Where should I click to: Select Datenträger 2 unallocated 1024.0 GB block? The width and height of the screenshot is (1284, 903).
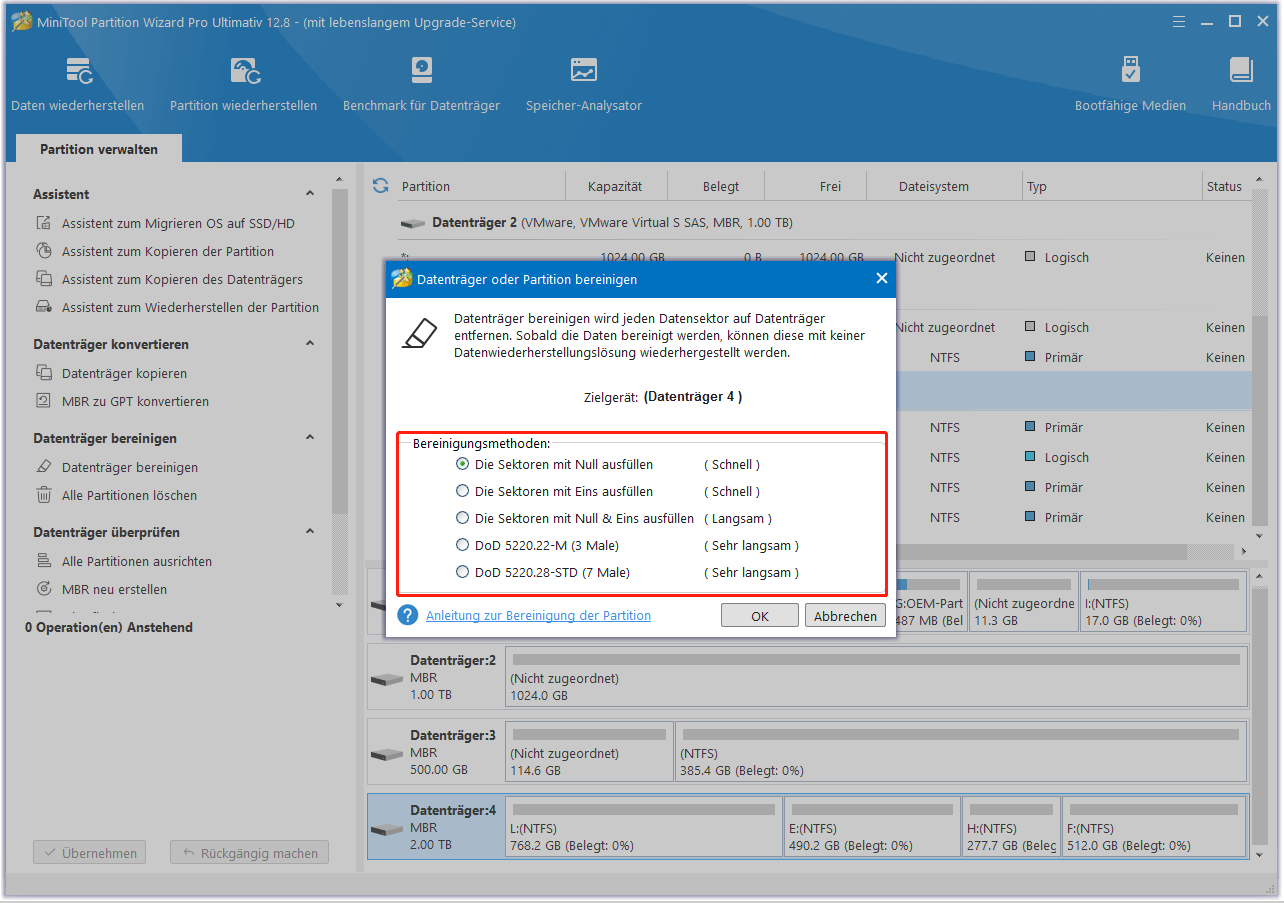(877, 677)
